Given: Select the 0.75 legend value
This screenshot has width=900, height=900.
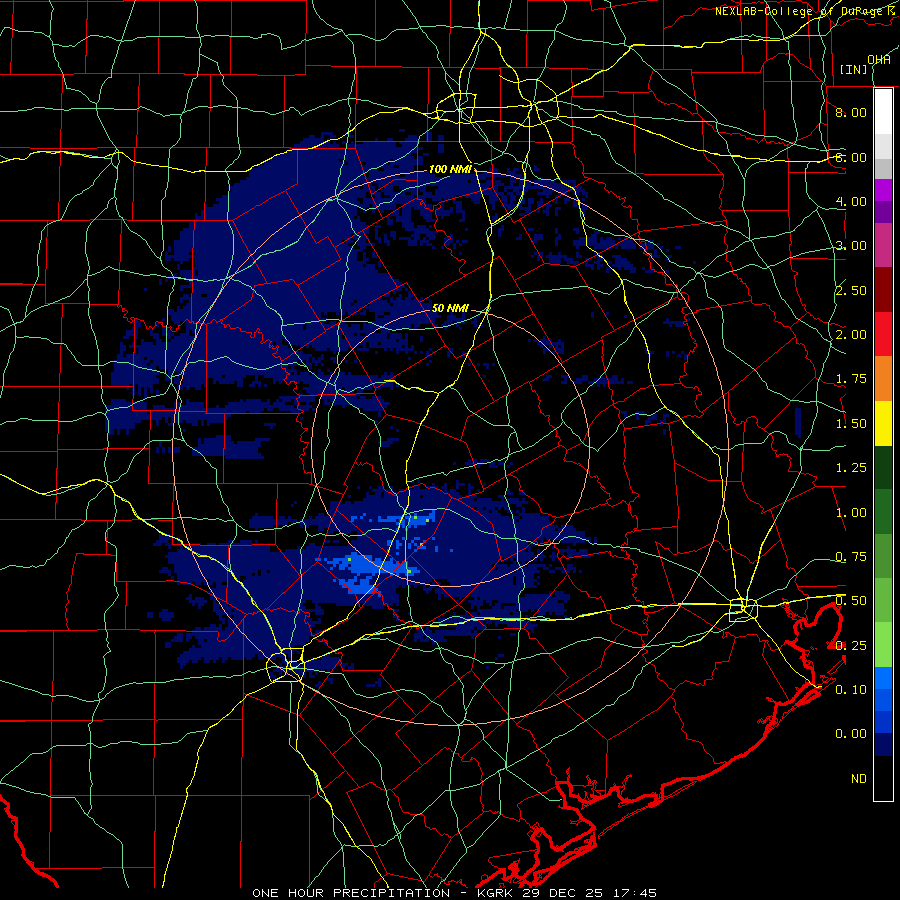Looking at the screenshot, I should click(x=851, y=557).
